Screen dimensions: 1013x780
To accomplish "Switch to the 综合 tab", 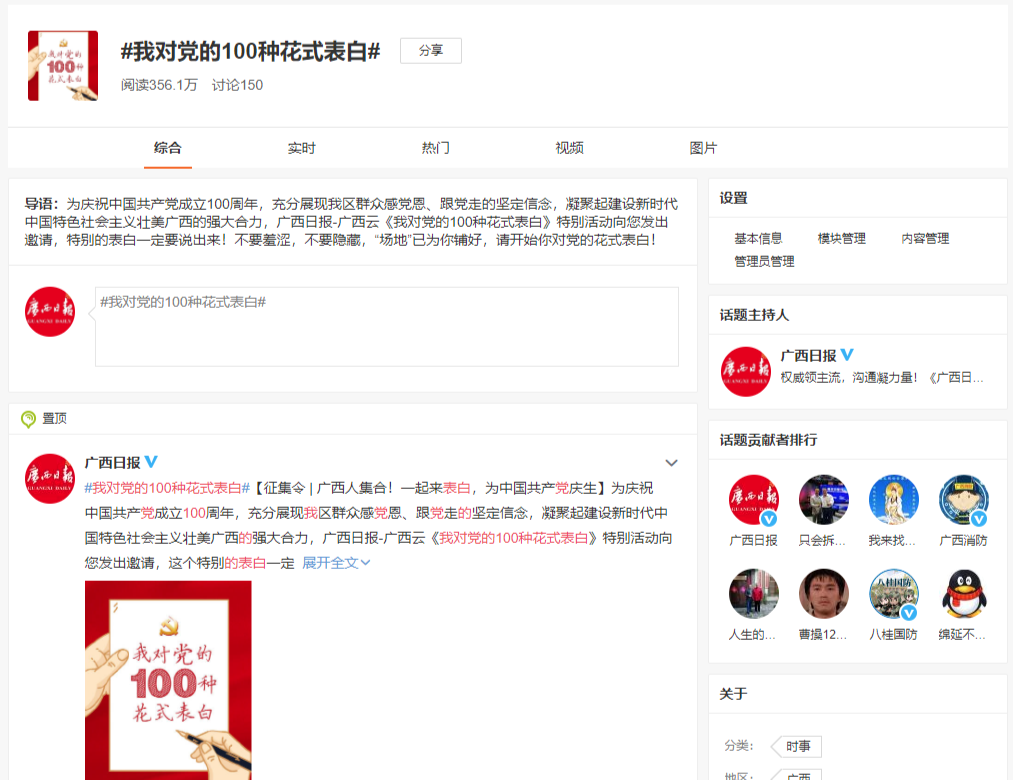I will pos(168,148).
